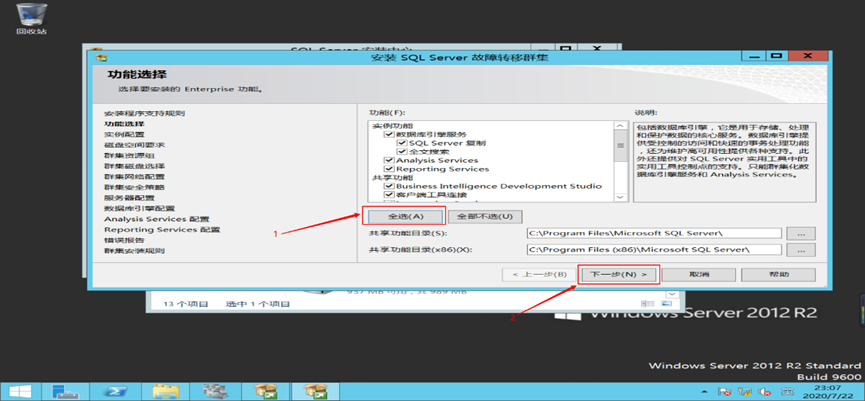The height and width of the screenshot is (401, 865).
Task: Select the 服务器配置 step
Action: 129,197
